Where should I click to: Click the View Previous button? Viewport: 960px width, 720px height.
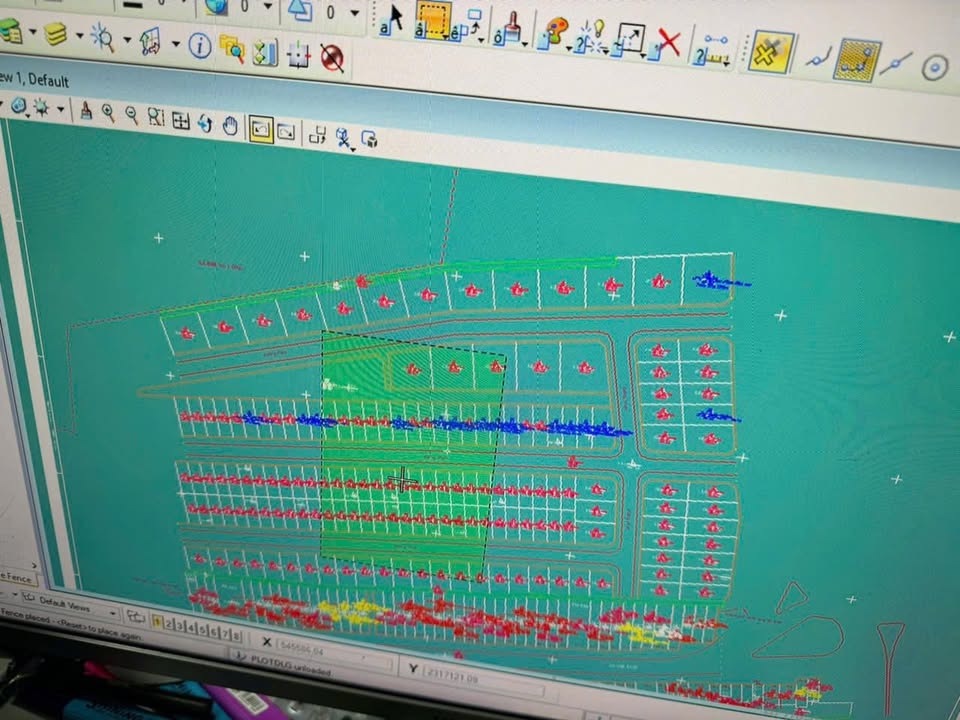tap(261, 129)
